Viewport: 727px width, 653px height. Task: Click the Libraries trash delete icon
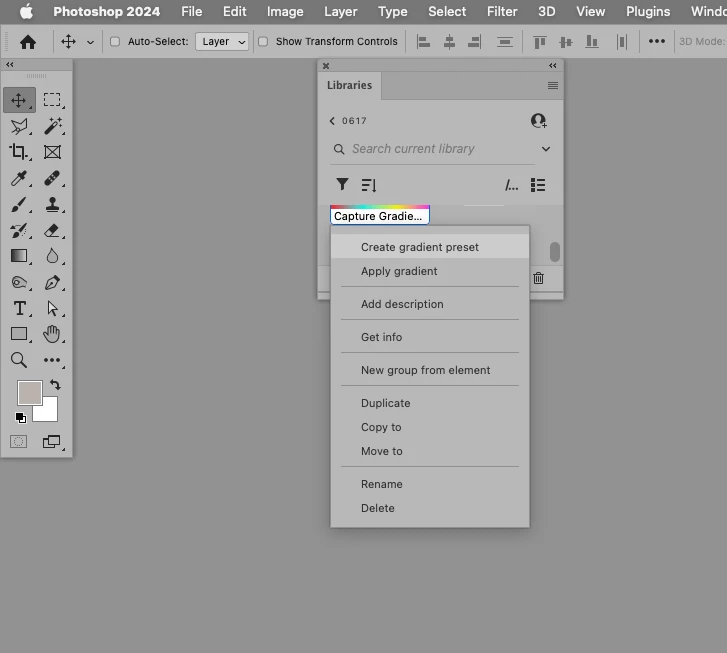tap(538, 278)
